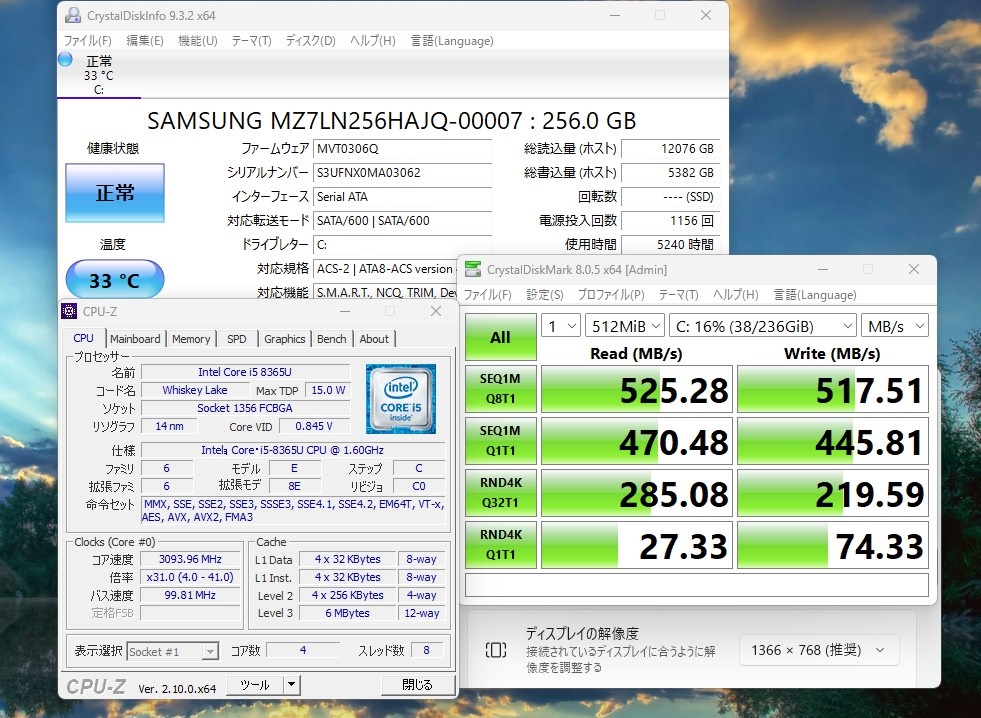Select the C: drive tab in CrystalDiskInfo
The width and height of the screenshot is (981, 718).
pos(99,75)
